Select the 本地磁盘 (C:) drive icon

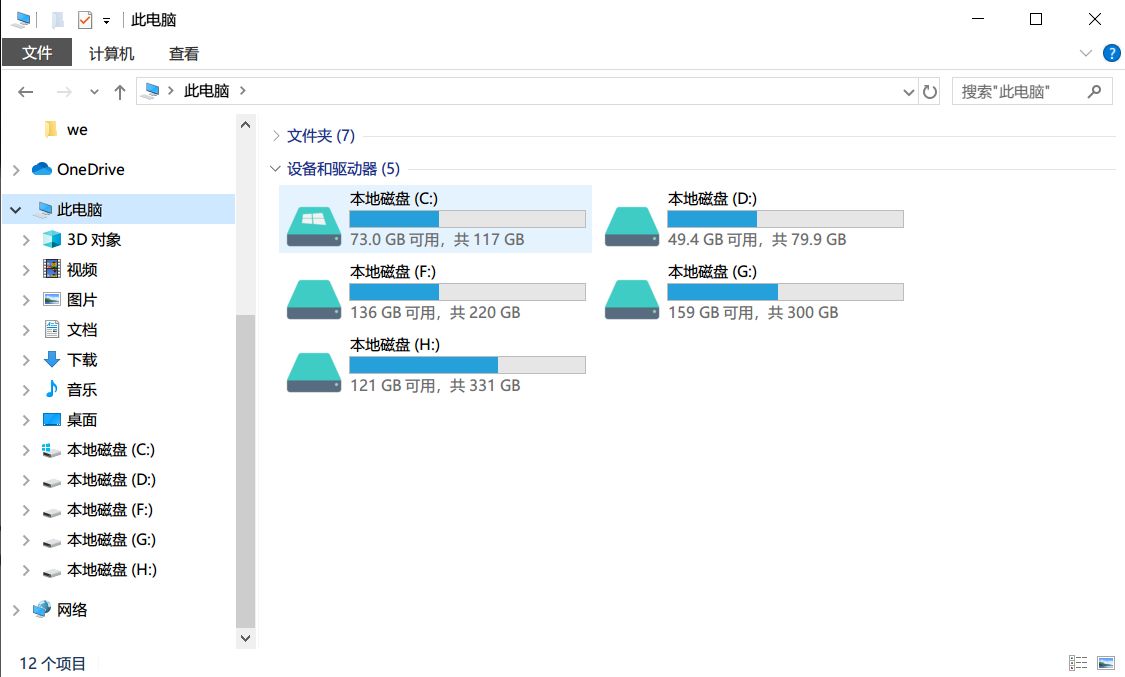(314, 226)
